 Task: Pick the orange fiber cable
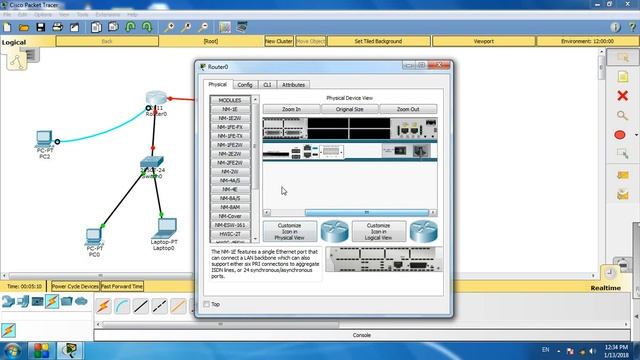pyautogui.click(x=178, y=306)
